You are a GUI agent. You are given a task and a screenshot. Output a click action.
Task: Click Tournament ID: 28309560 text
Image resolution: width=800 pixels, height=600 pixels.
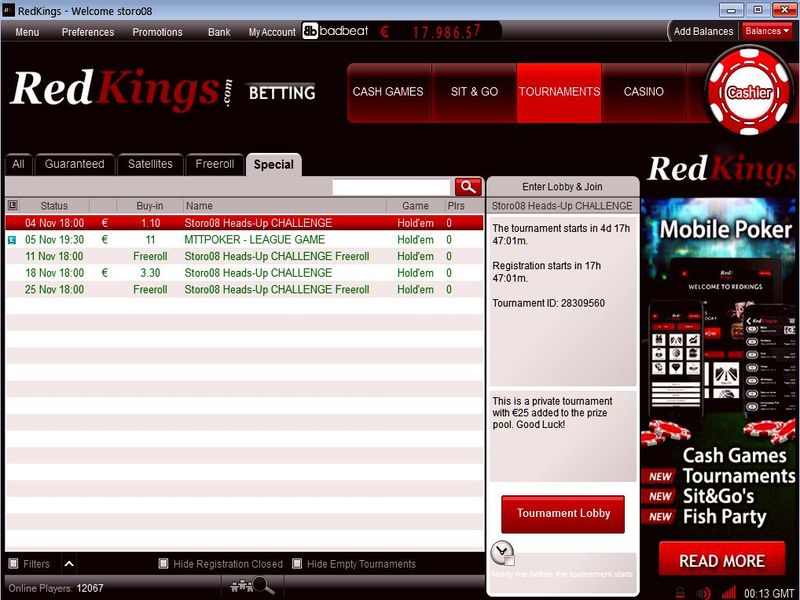pyautogui.click(x=548, y=303)
